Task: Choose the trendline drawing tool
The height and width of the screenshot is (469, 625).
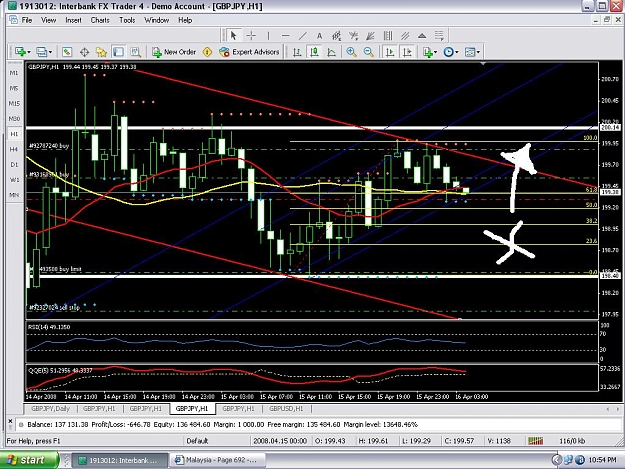Action: (303, 36)
